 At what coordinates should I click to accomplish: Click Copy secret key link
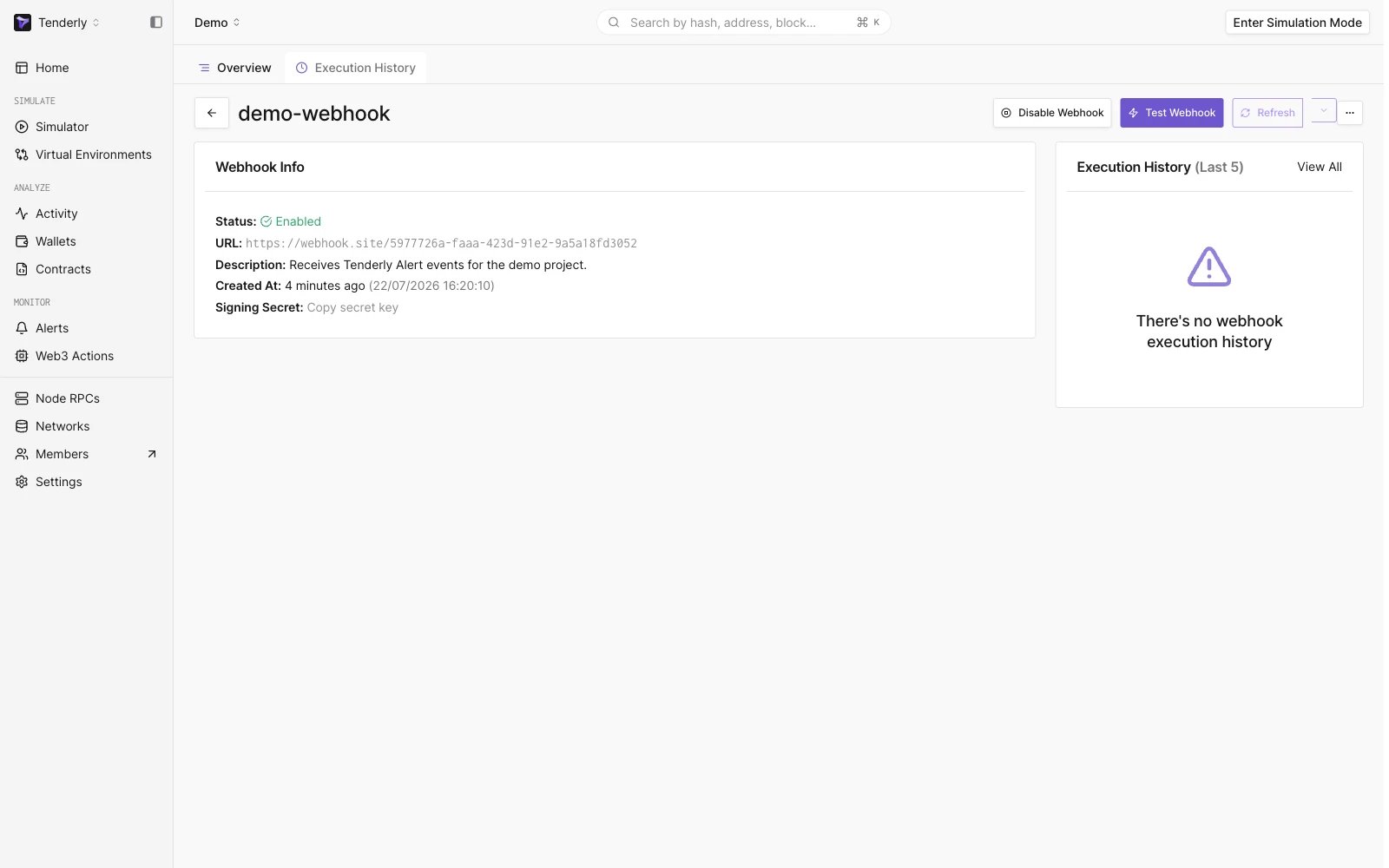(x=352, y=307)
